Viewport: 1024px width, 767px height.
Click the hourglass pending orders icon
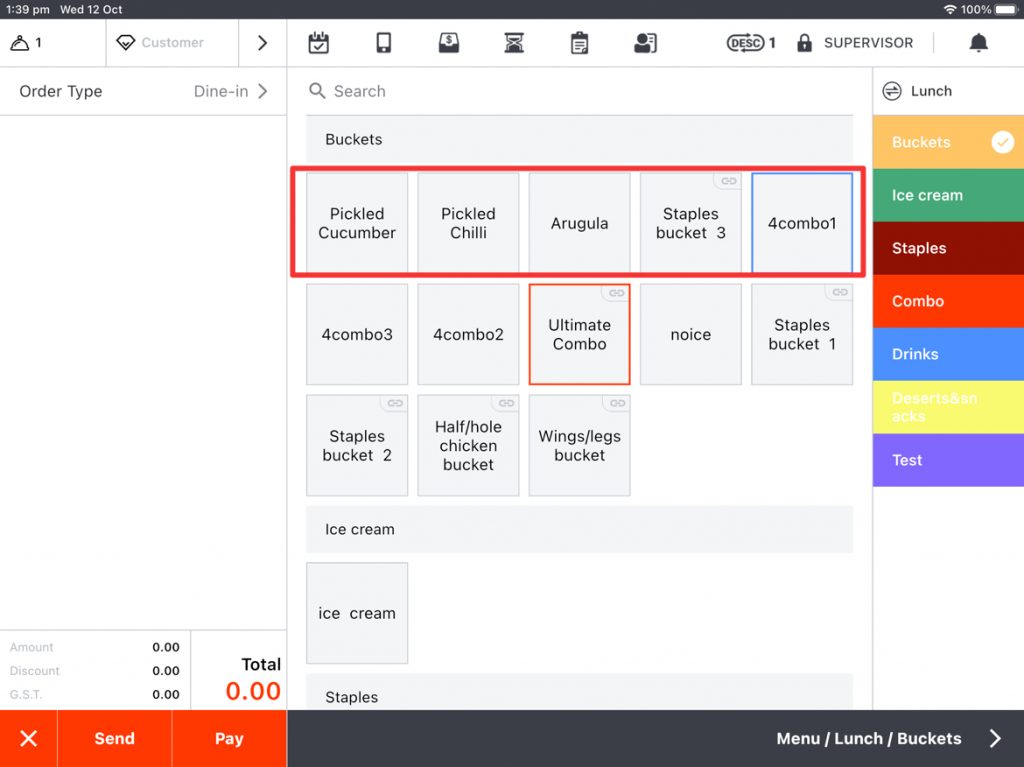click(x=514, y=43)
